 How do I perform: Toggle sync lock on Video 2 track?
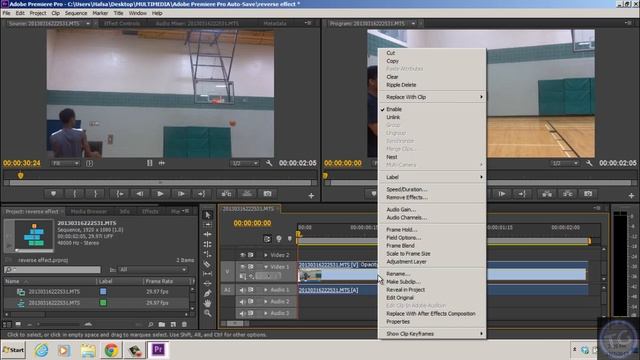tap(251, 255)
